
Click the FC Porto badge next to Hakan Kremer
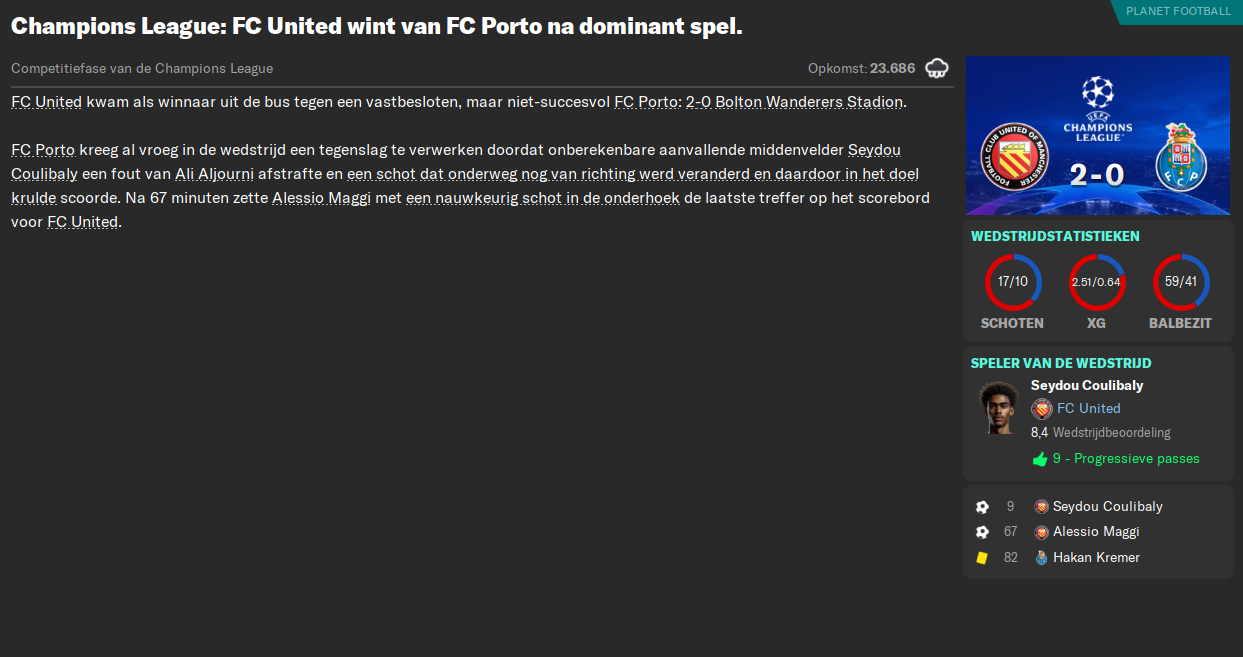click(1042, 557)
